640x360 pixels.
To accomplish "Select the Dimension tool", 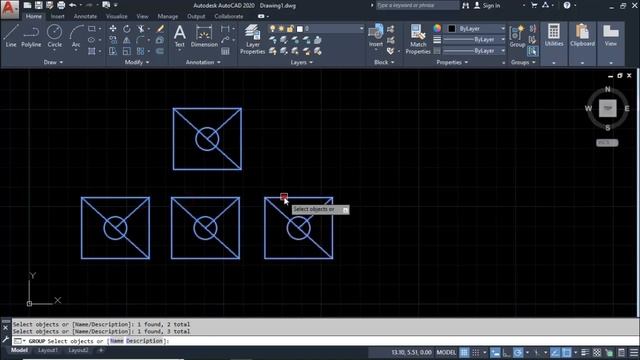I will (204, 36).
